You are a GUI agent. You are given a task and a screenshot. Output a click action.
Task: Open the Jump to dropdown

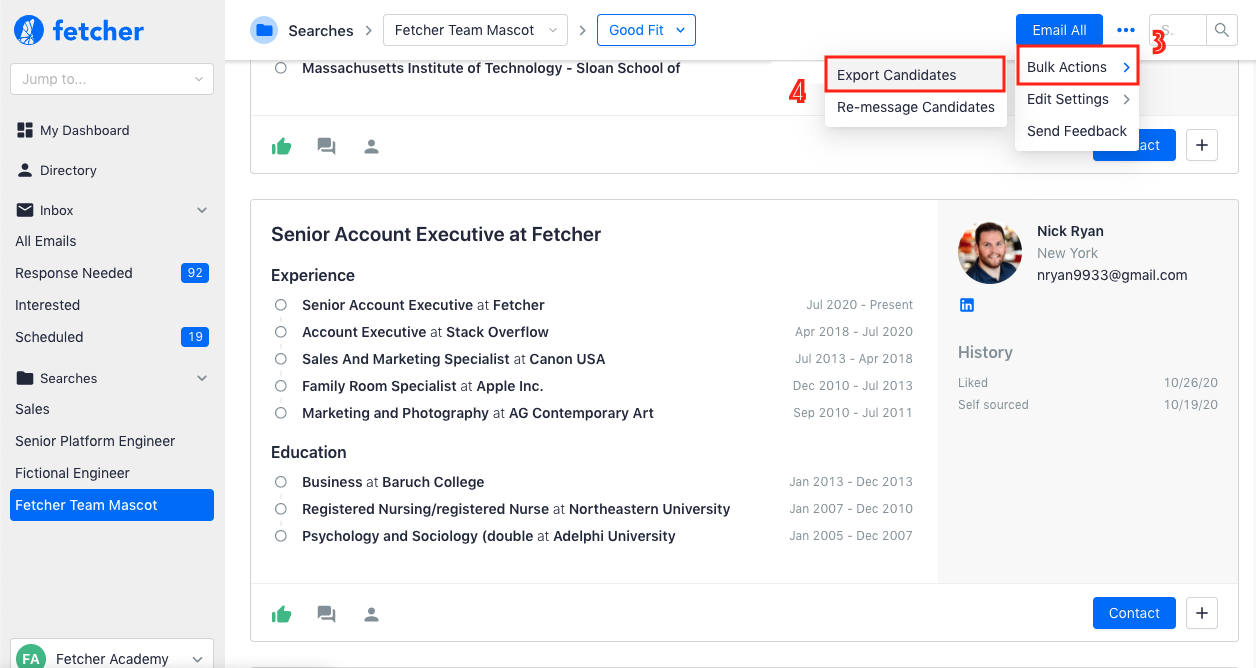pyautogui.click(x=112, y=79)
